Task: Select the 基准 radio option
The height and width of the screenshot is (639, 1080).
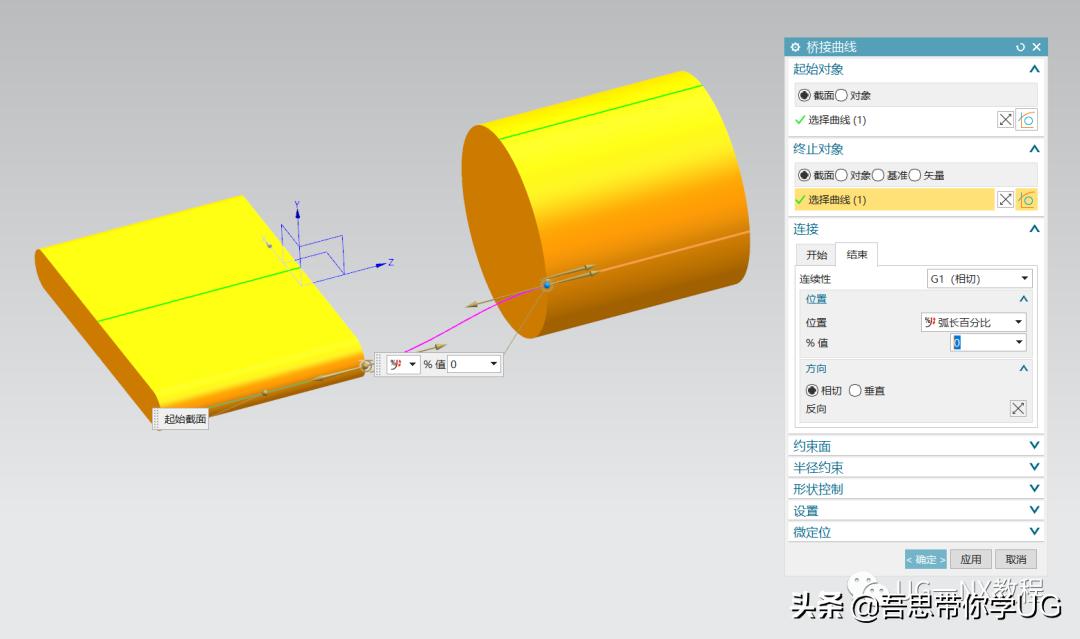Action: tap(878, 175)
